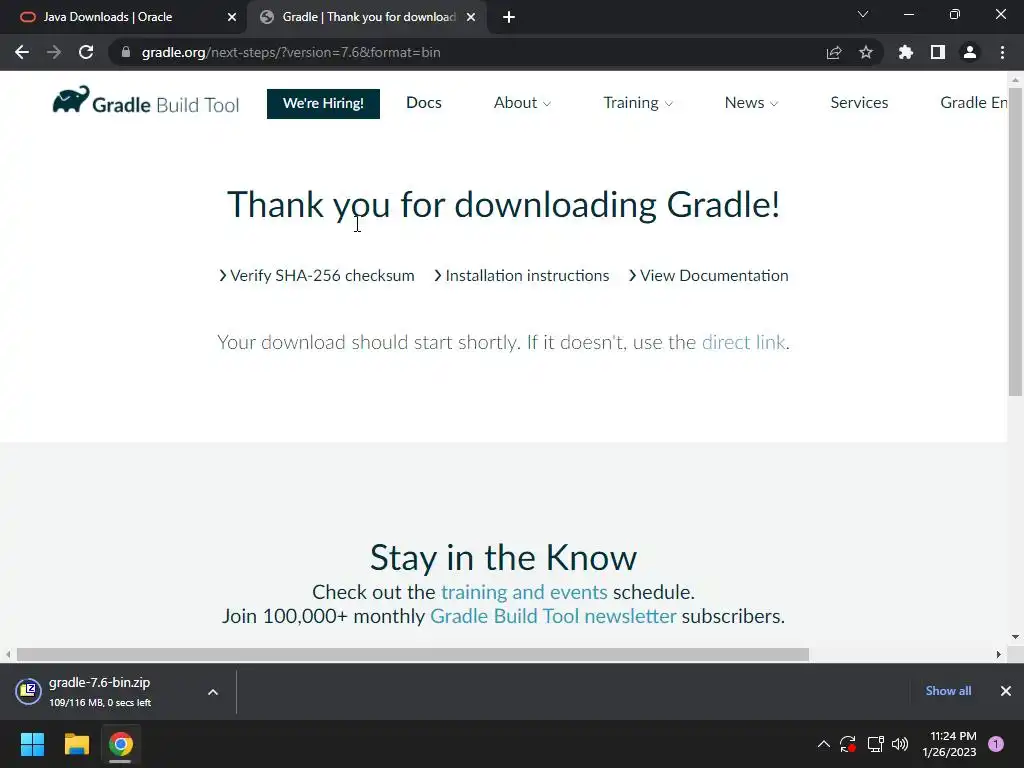Go back to the previous page
Image resolution: width=1024 pixels, height=768 pixels.
22,52
